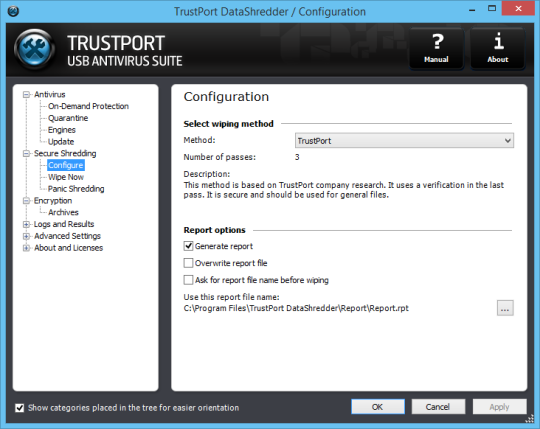Collapse the Antivirus tree node
The height and width of the screenshot is (429, 540).
(26, 94)
